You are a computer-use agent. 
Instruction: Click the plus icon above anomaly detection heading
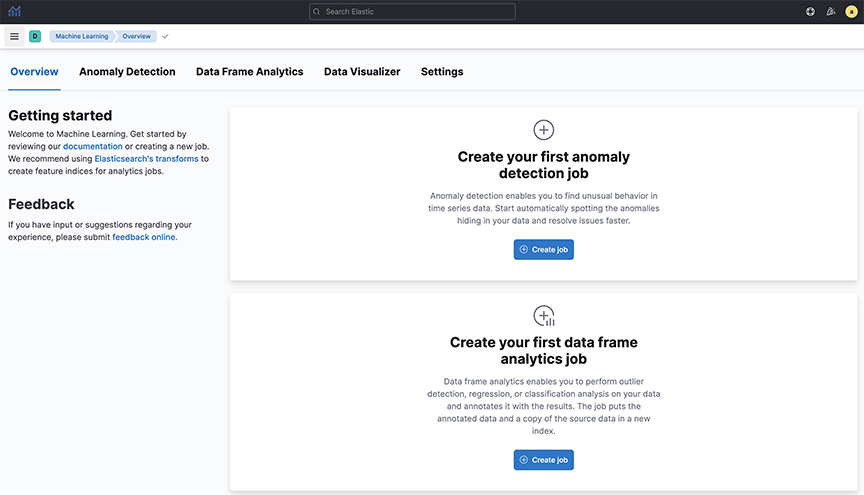543,130
